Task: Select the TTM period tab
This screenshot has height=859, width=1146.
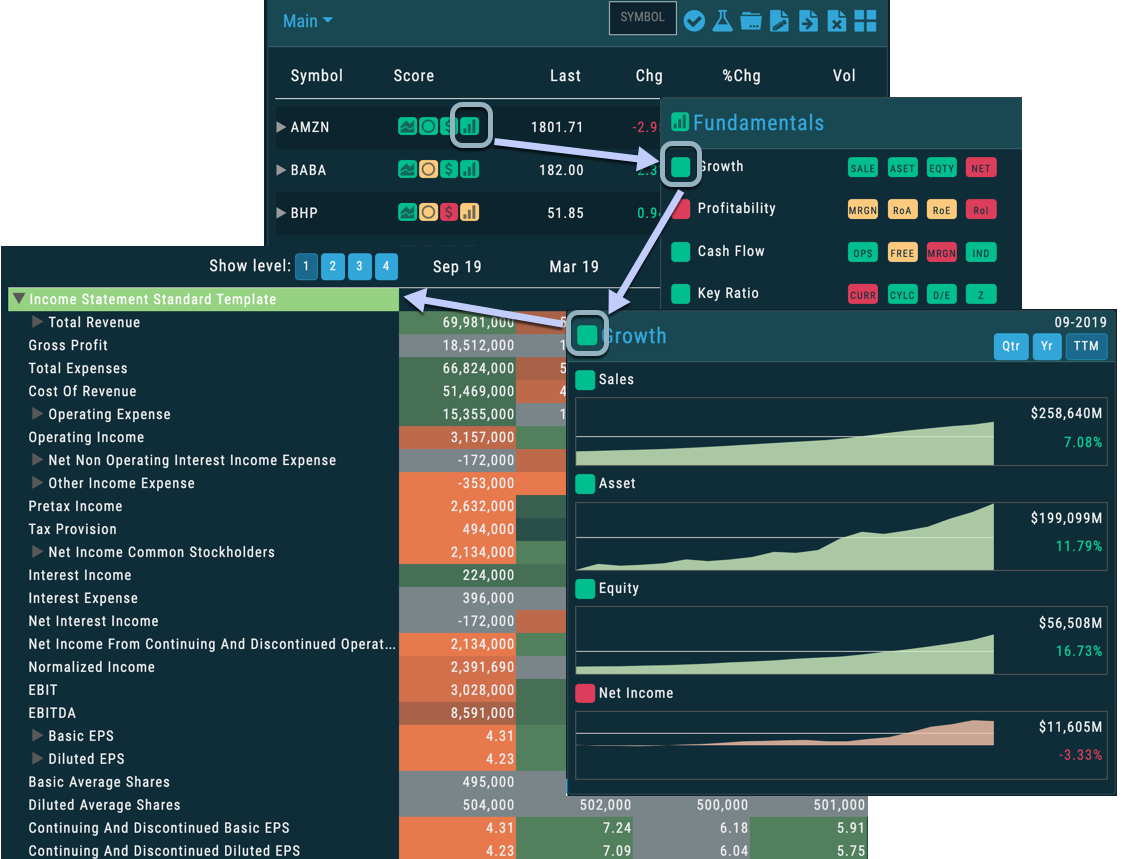Action: click(1086, 346)
